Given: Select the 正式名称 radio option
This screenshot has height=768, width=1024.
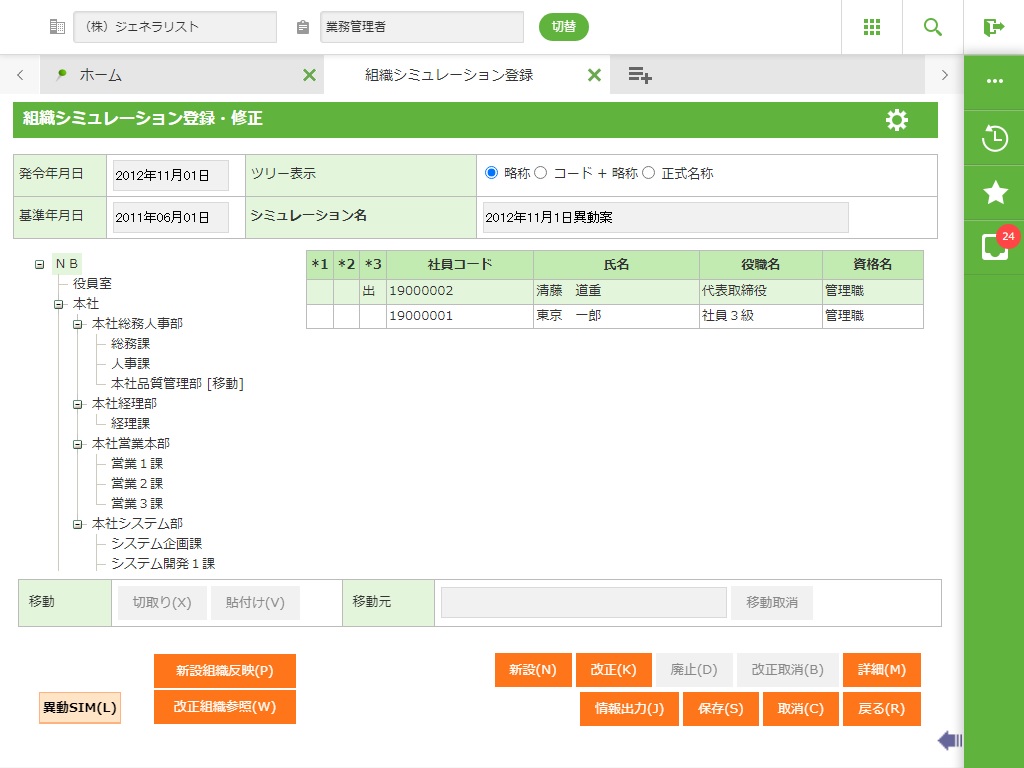Looking at the screenshot, I should 648,173.
